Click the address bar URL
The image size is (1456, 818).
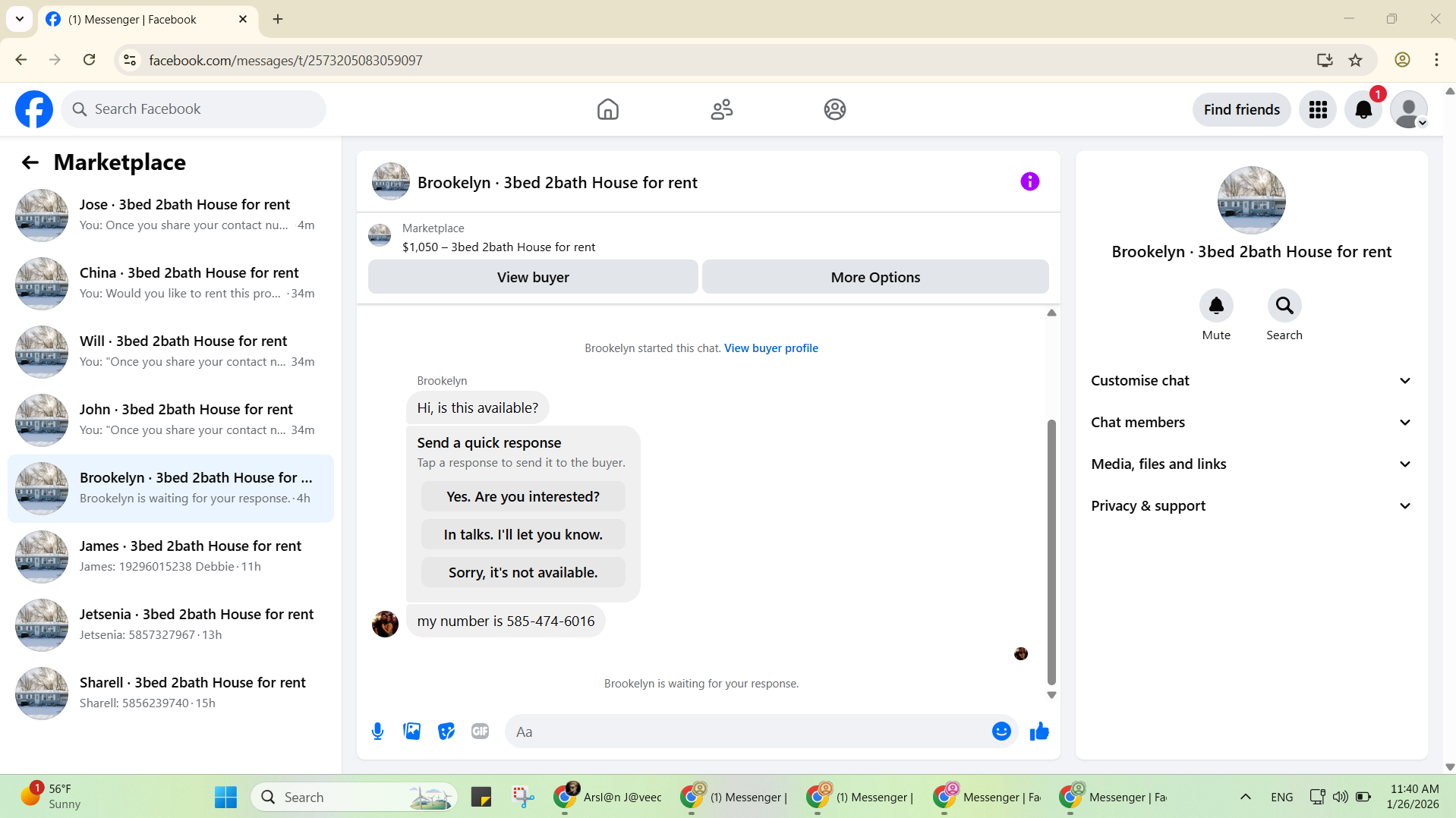point(285,60)
